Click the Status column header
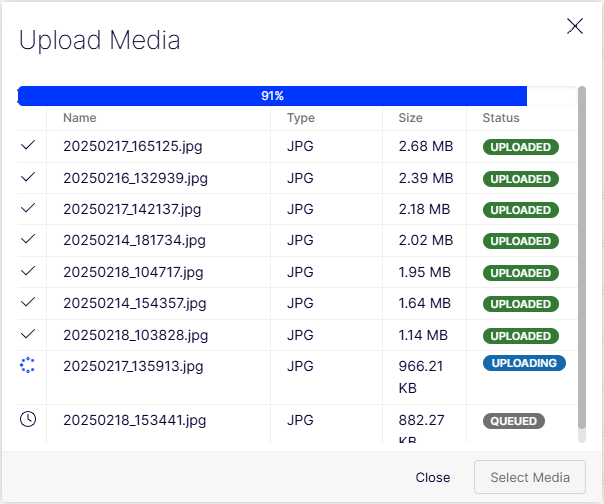Viewport: 604px width, 504px height. [x=501, y=118]
